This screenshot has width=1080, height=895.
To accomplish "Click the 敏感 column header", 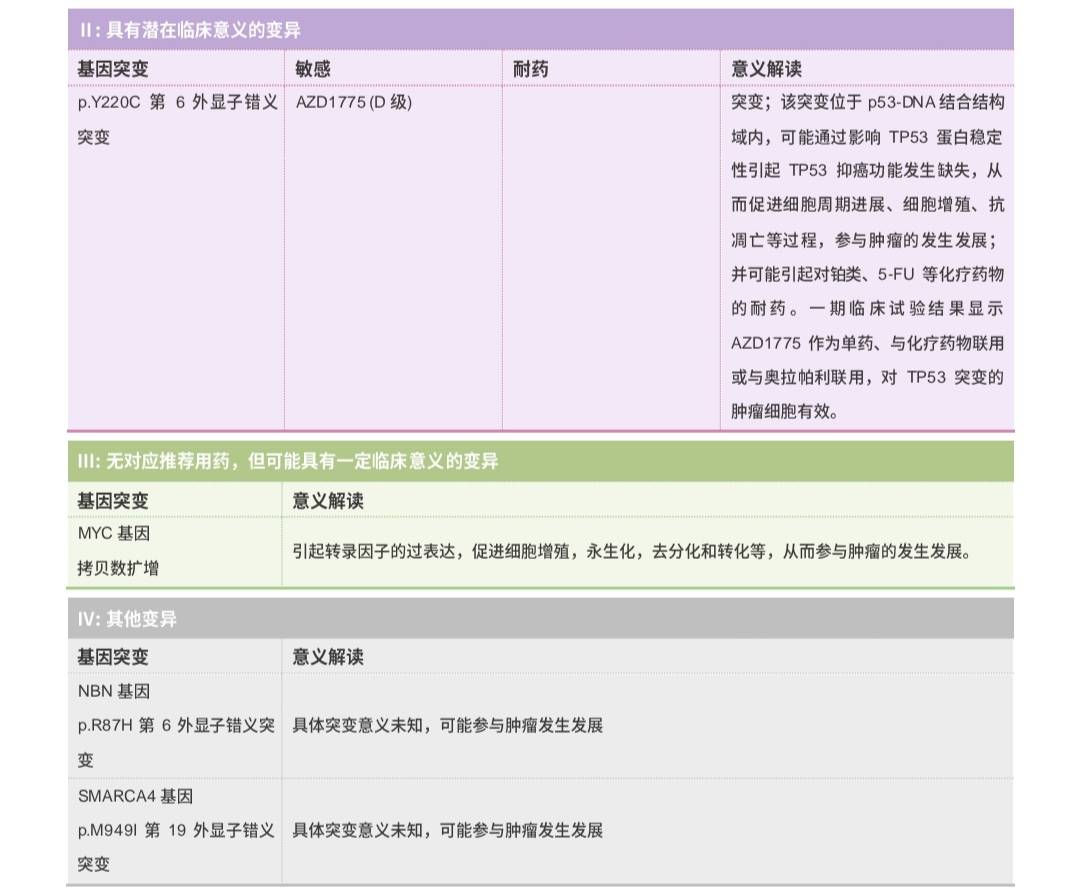I will click(x=307, y=66).
